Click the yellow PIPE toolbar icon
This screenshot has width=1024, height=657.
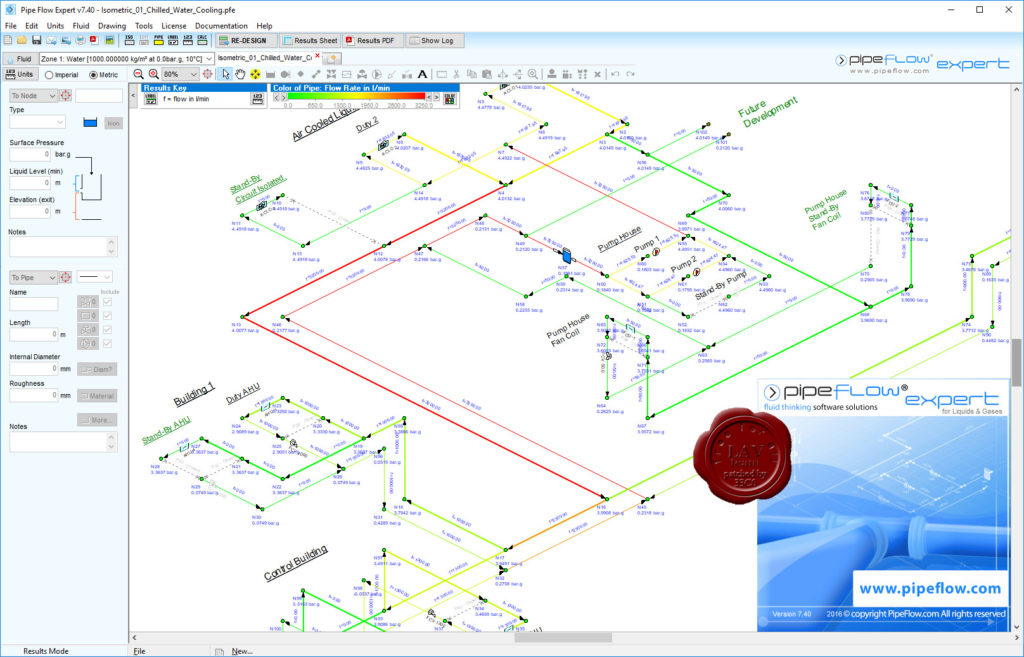coord(159,40)
